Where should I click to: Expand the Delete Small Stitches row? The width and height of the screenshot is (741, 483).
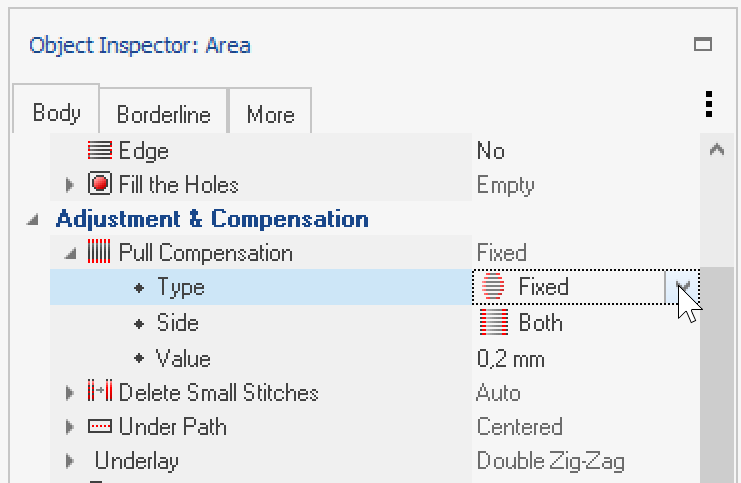point(69,392)
